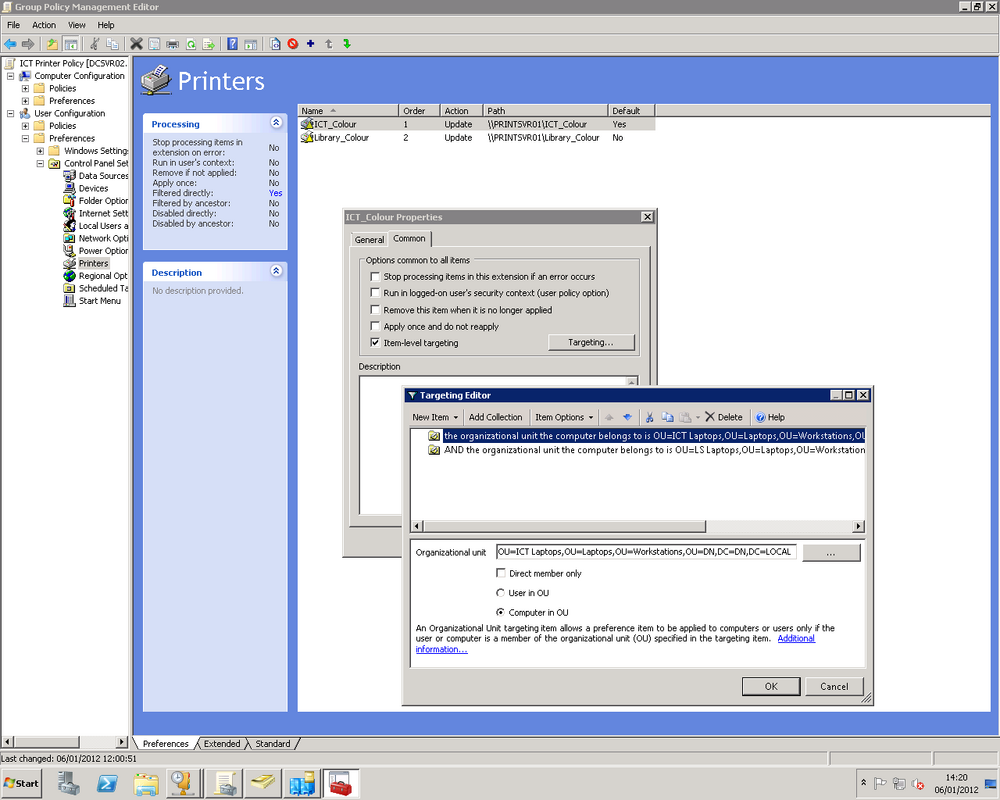Click the blue move-down arrow in Targeting Editor
The height and width of the screenshot is (800, 1000).
click(628, 417)
